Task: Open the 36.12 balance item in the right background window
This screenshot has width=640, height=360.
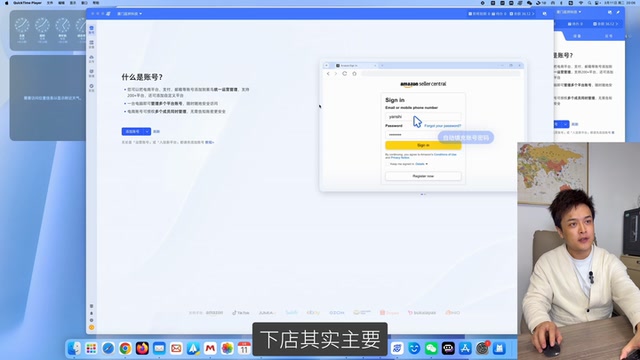Action: [x=606, y=24]
